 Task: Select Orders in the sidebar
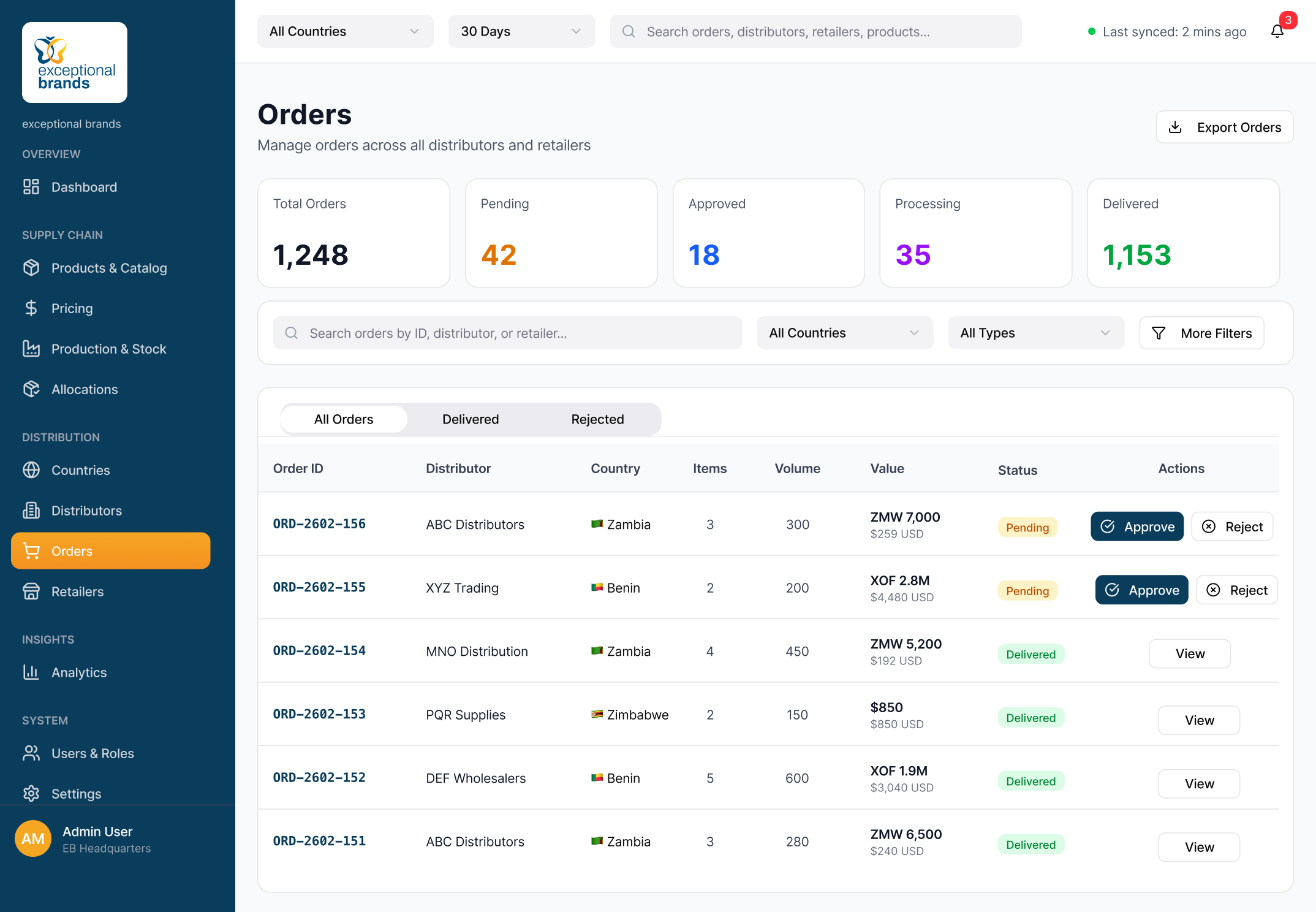pyautogui.click(x=111, y=551)
